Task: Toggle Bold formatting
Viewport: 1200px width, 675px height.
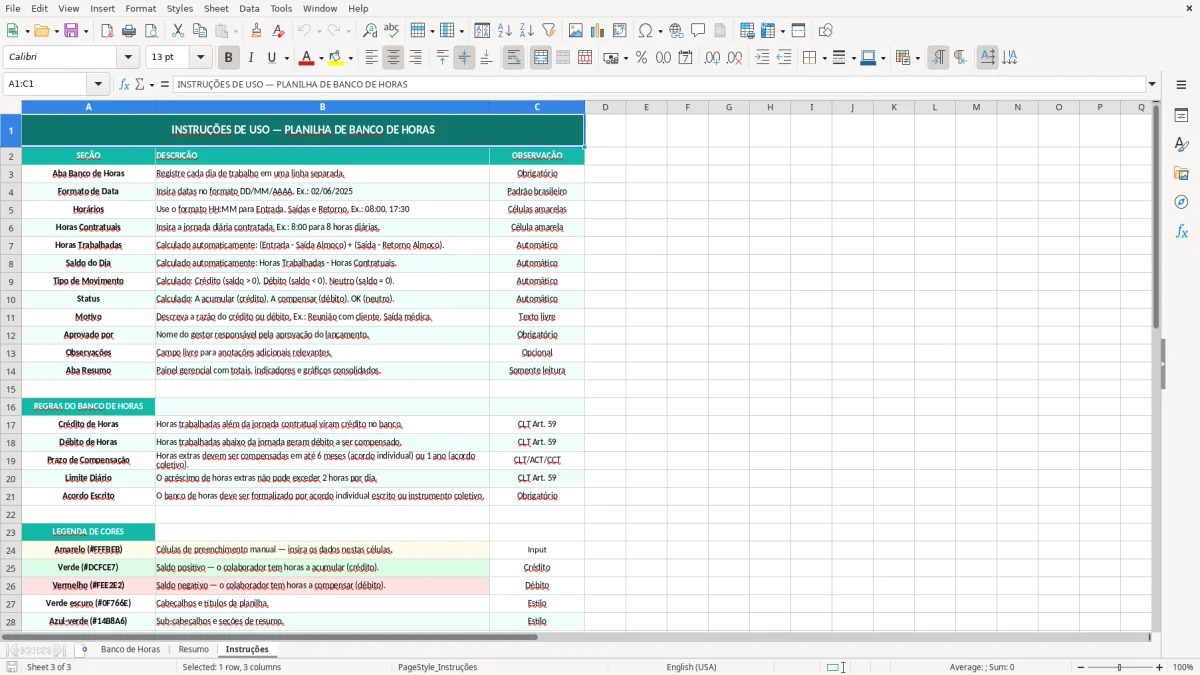Action: pyautogui.click(x=228, y=58)
